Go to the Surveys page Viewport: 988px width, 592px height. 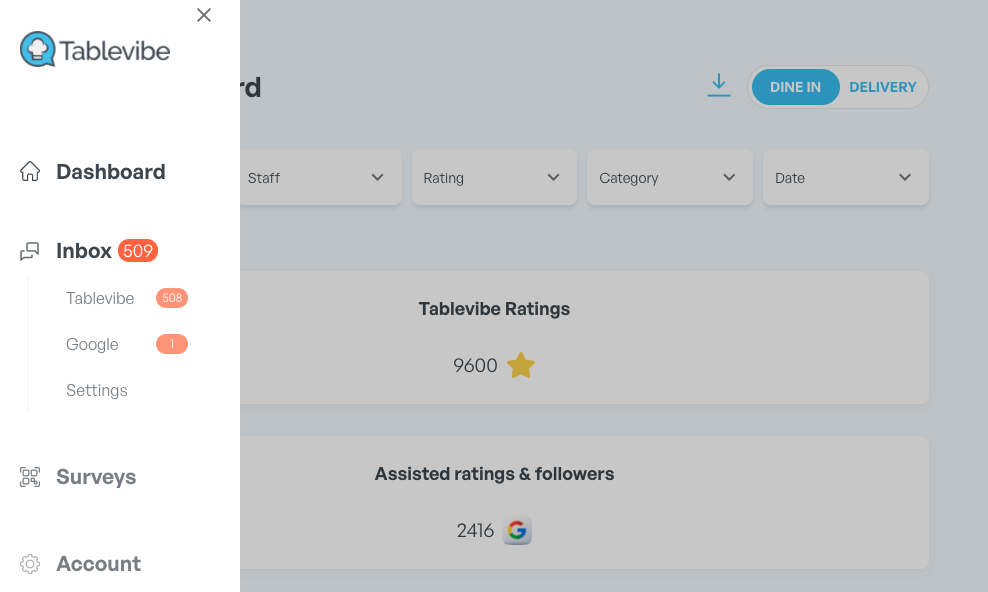click(96, 477)
